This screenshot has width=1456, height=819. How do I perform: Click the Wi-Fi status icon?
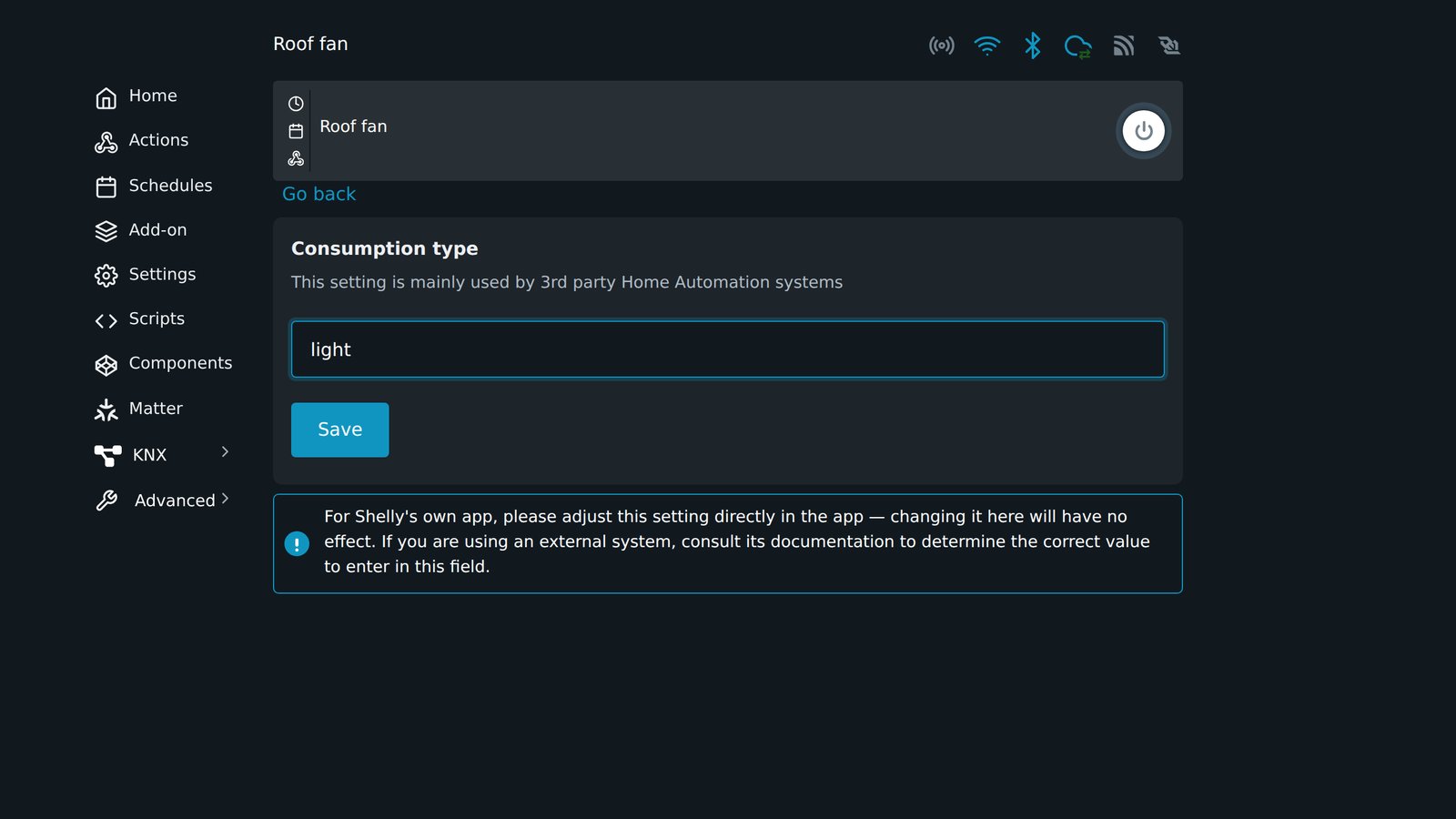[986, 45]
